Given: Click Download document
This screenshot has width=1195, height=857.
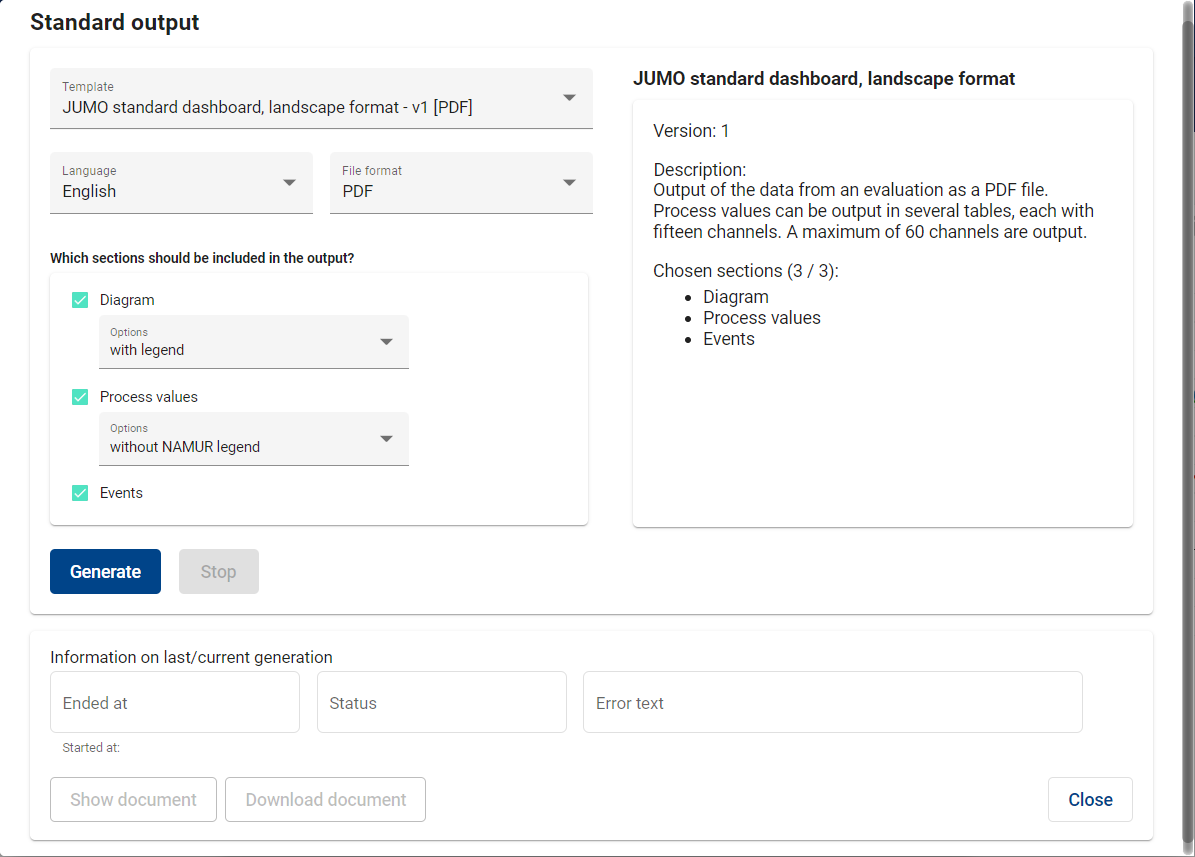Looking at the screenshot, I should 325,800.
